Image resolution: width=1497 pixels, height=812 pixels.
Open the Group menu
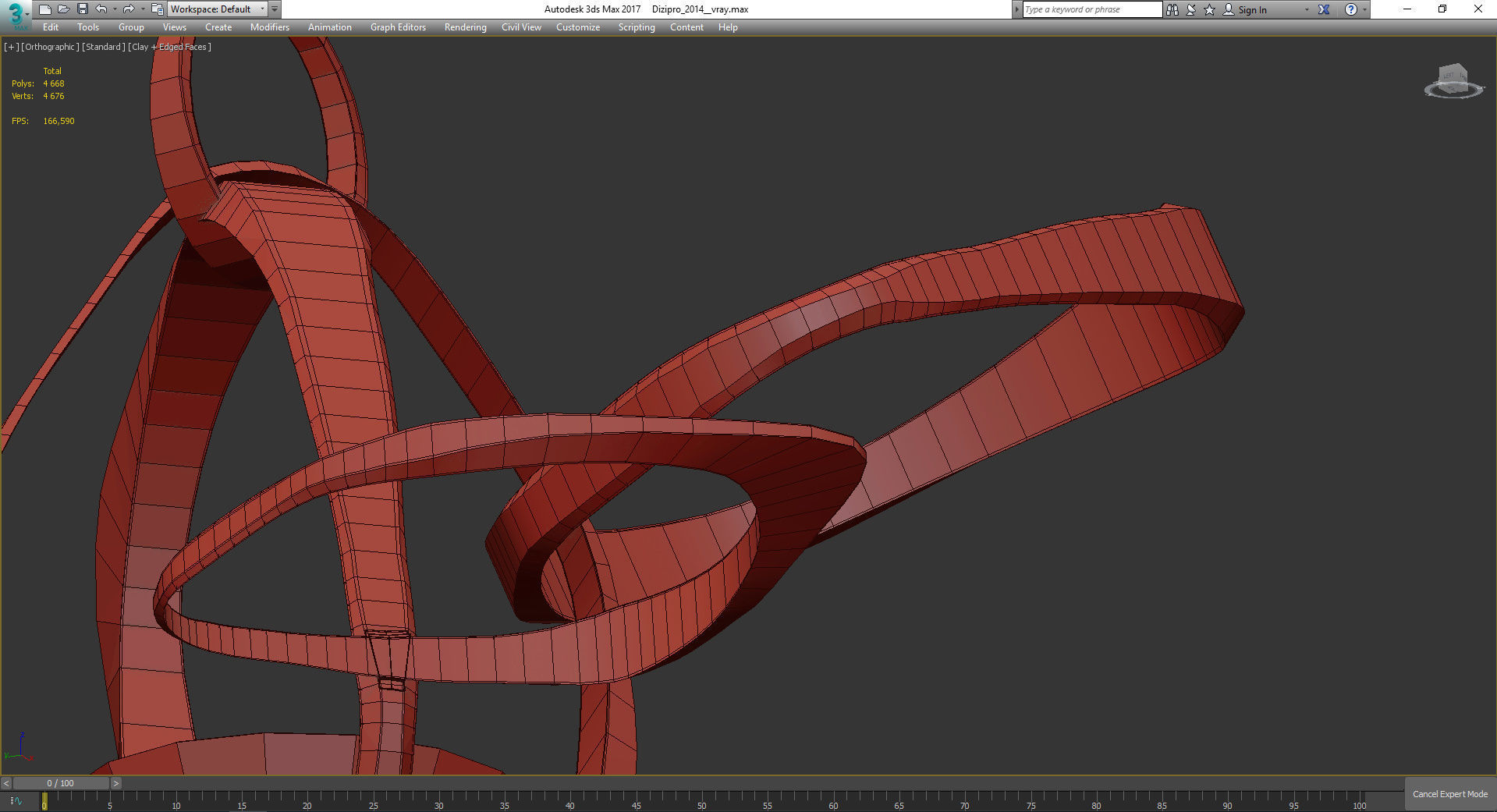pos(131,27)
